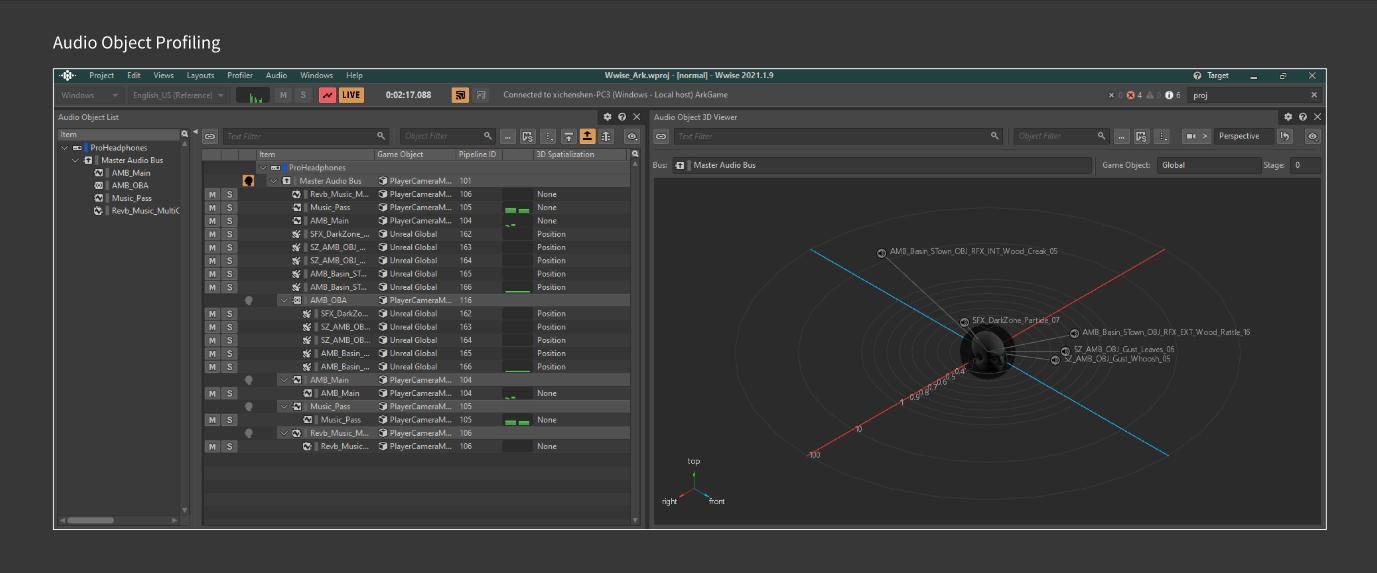Solo the Revb_Music row nested under the Revb_Music bus
This screenshot has height=573, width=1377.
[229, 446]
